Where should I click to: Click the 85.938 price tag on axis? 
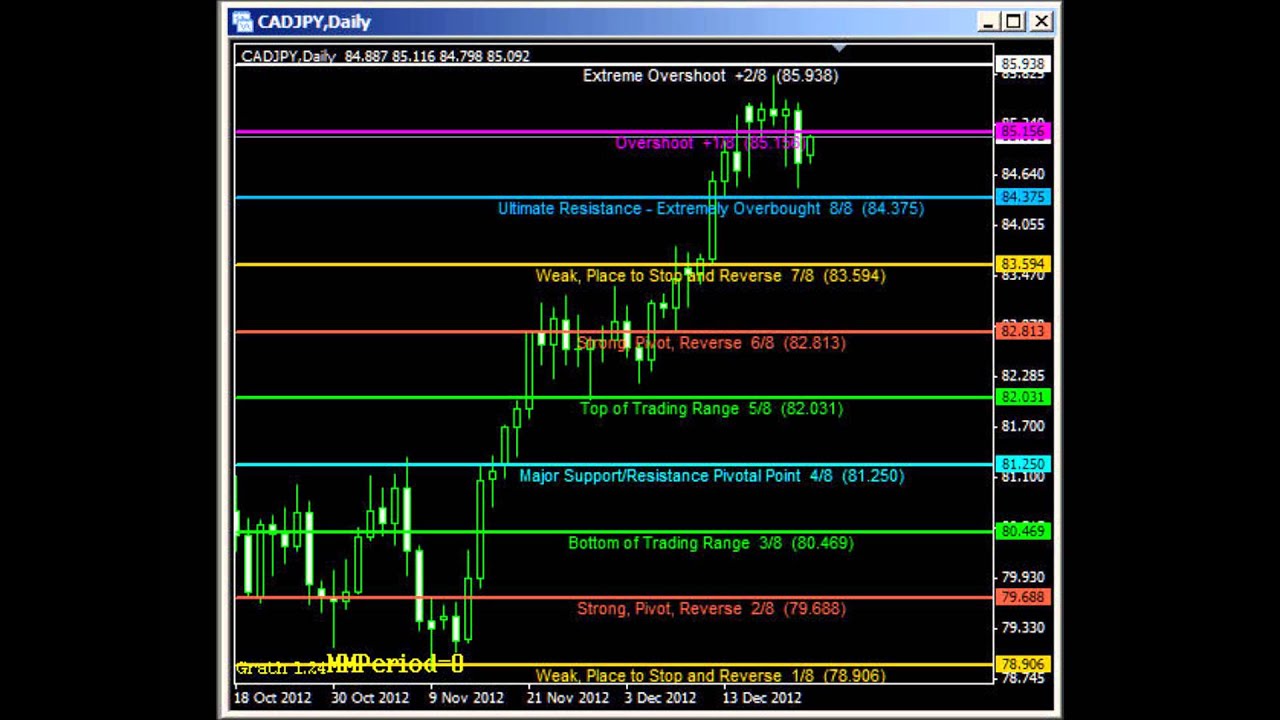1022,64
